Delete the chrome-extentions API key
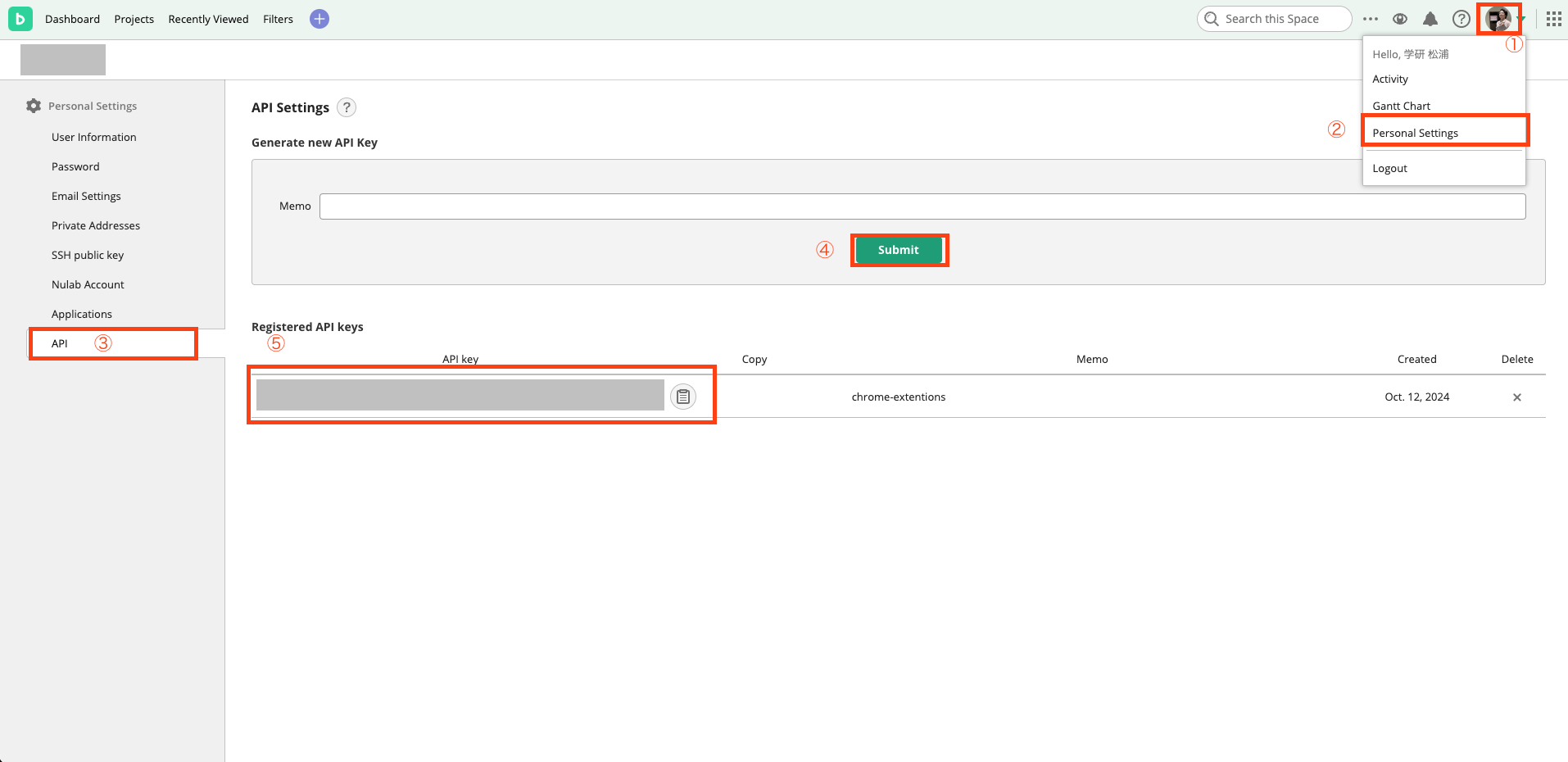The image size is (1568, 762). (x=1516, y=397)
